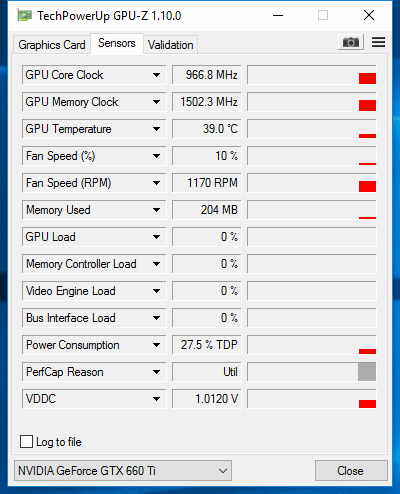Open the NVIDIA GeForce GTX 660 Ti selector
Screen dimensions: 400x494
123,471
